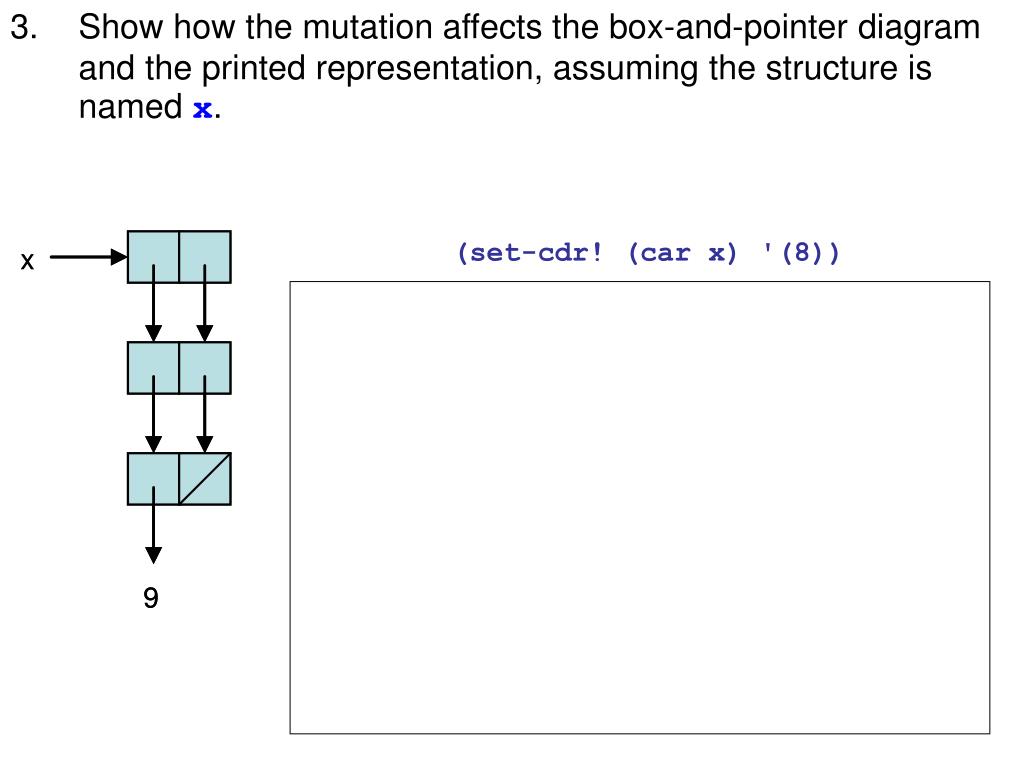Click the question number 3.

(x=24, y=27)
